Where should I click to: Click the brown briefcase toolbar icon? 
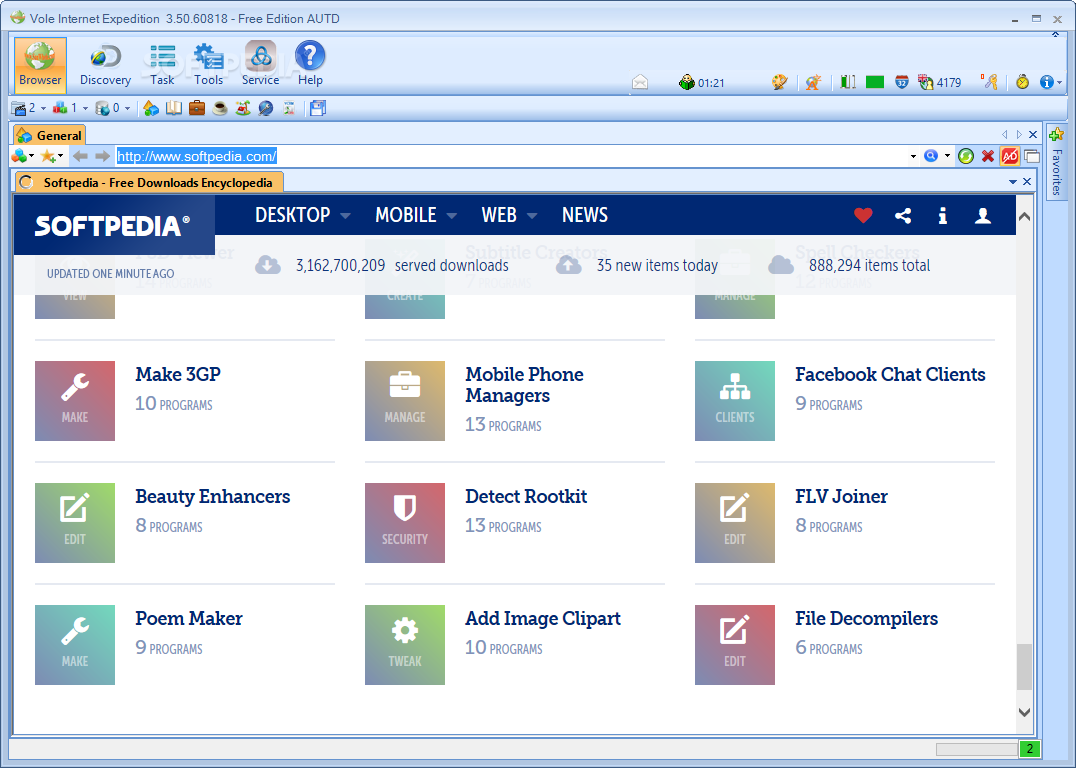point(197,108)
